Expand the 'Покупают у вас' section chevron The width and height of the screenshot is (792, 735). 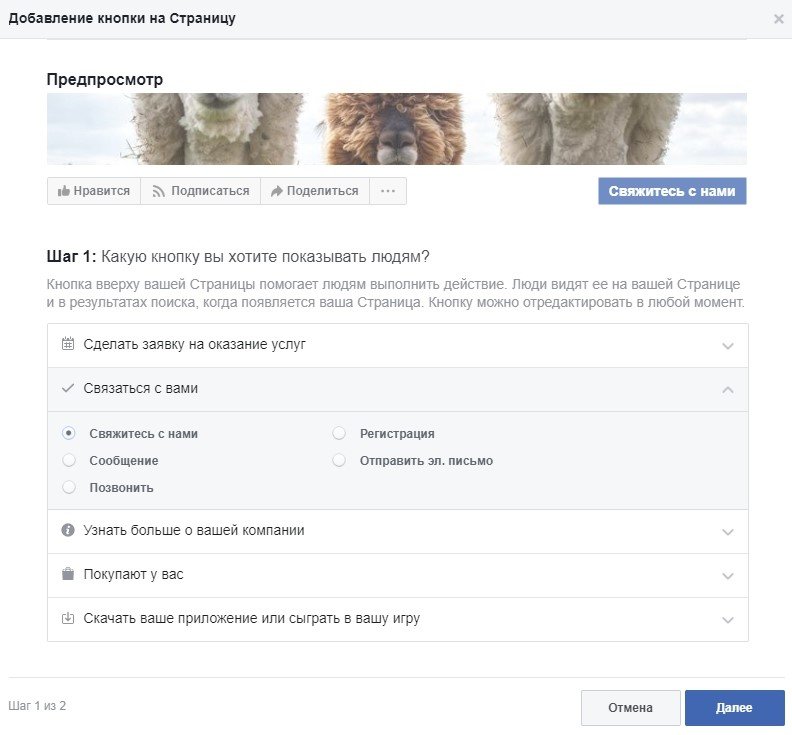pos(728,576)
